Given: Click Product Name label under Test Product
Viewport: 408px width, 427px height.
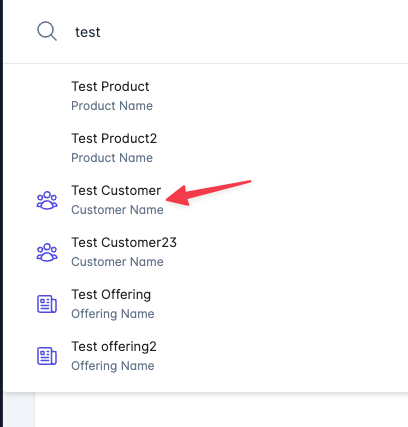Looking at the screenshot, I should click(112, 106).
